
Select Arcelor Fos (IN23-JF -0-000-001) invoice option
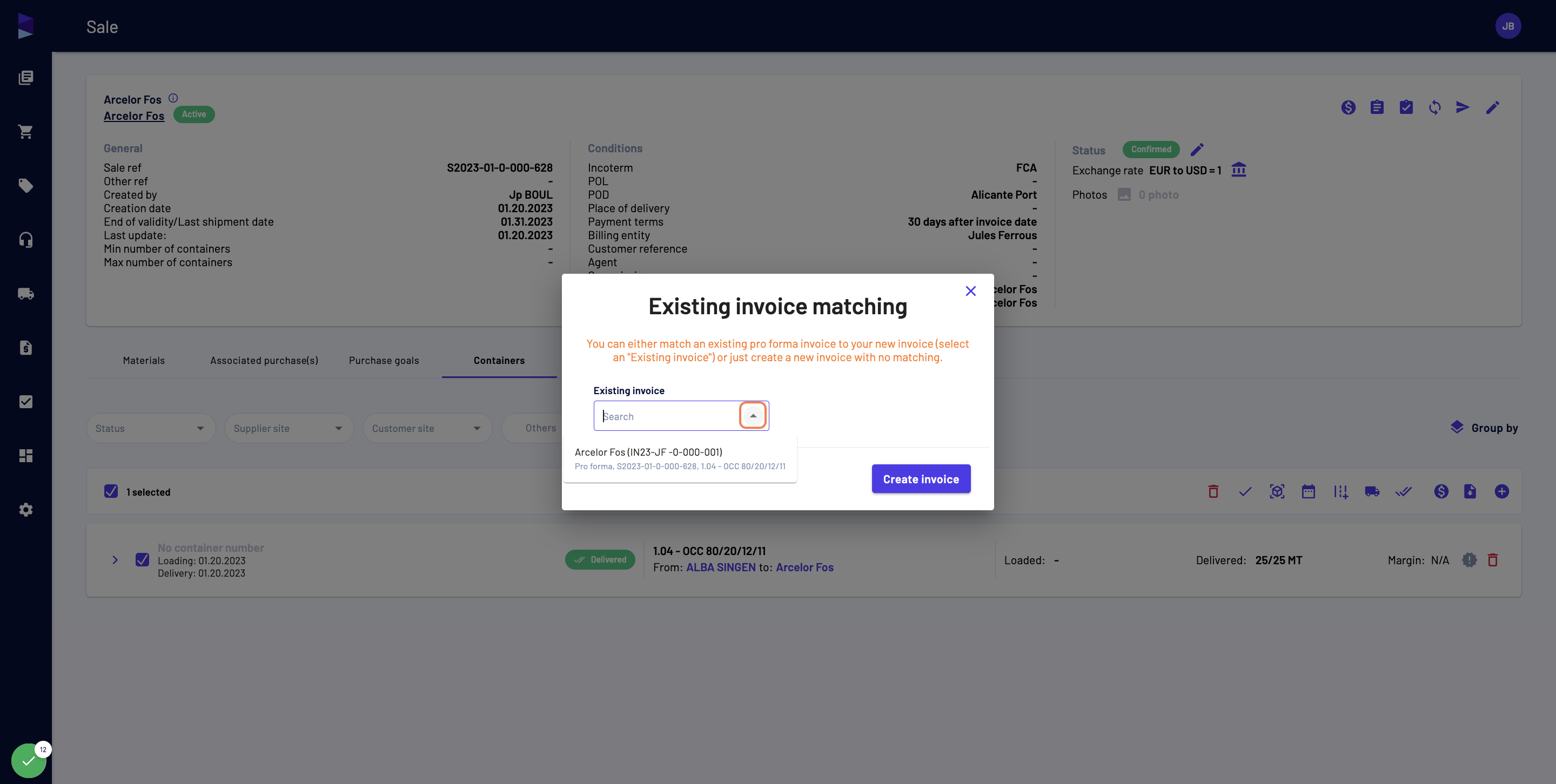(x=680, y=458)
